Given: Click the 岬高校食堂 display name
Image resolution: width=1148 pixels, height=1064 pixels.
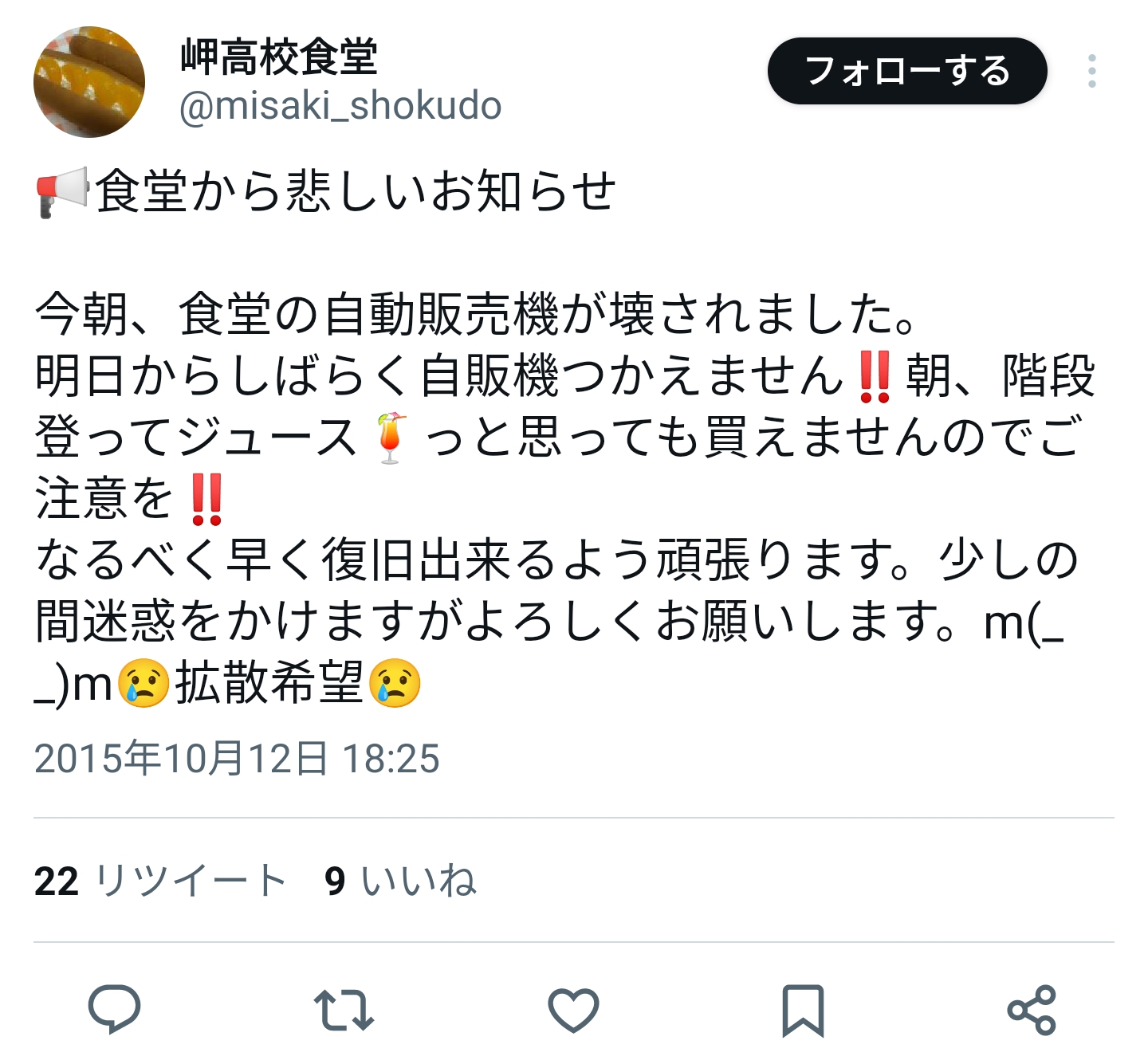Looking at the screenshot, I should coord(279,57).
